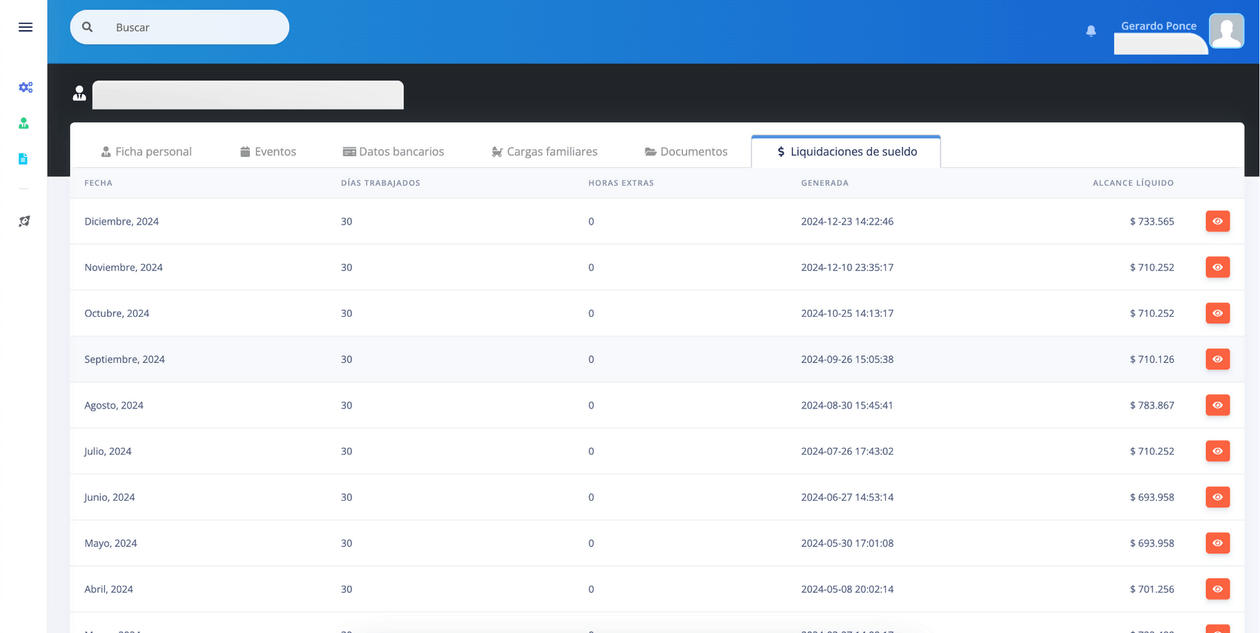Select the Documentos tab
This screenshot has height=633, width=1260.
pos(686,152)
